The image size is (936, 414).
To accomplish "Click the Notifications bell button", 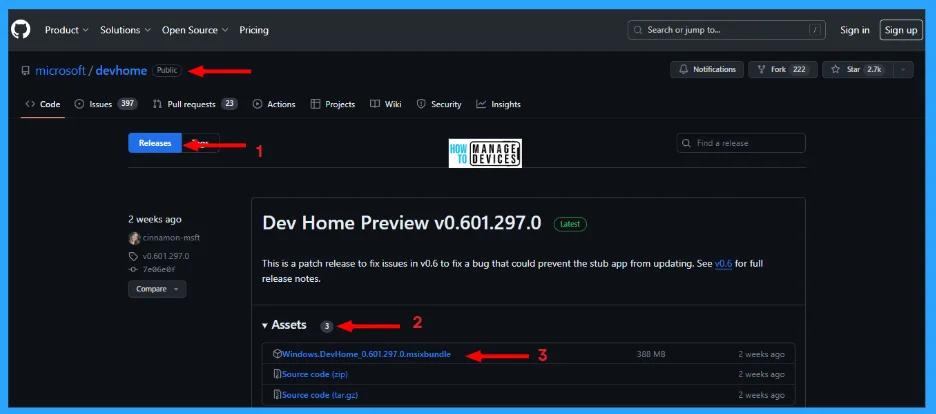I will pos(707,69).
